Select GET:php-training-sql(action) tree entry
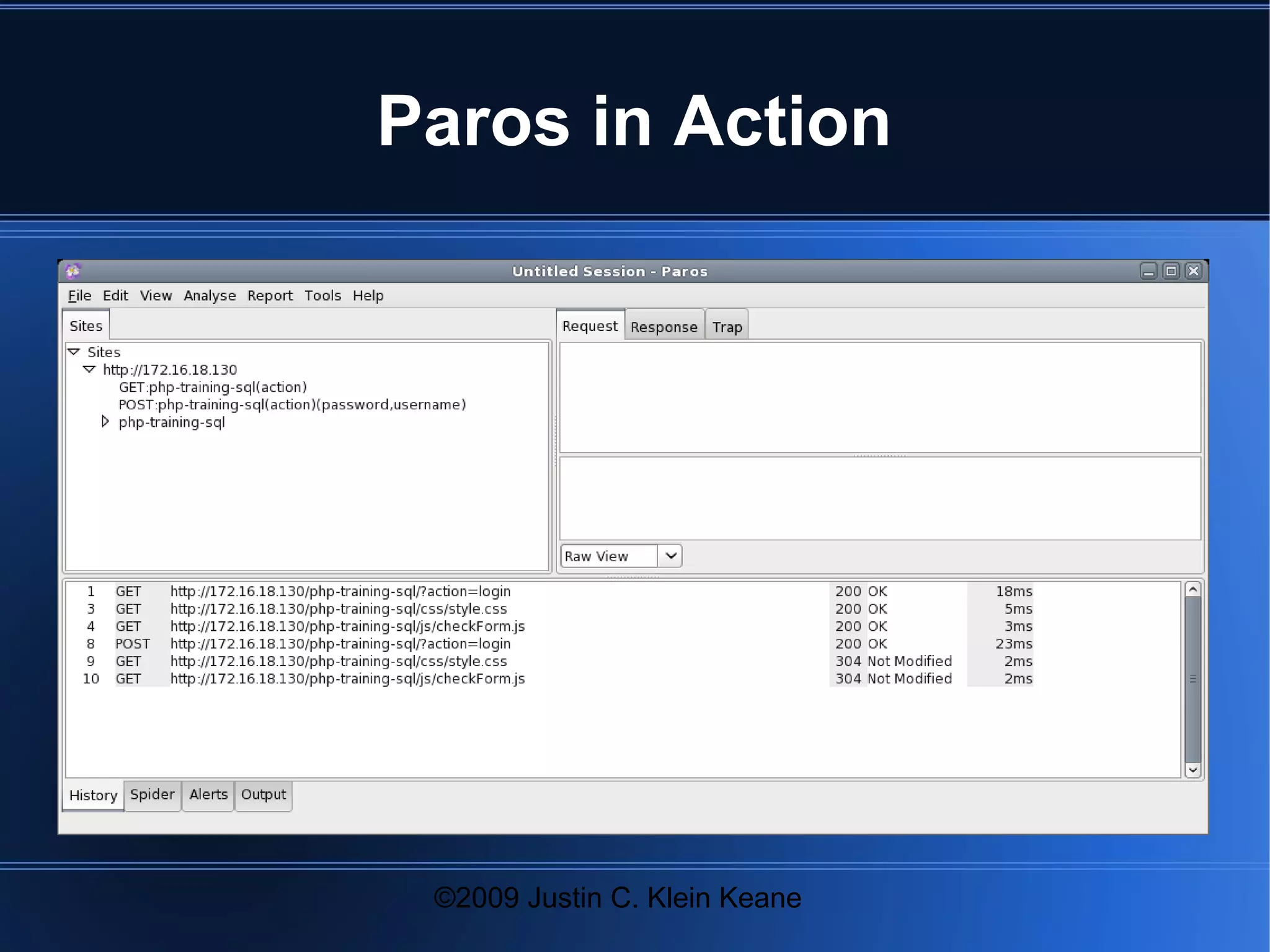The height and width of the screenshot is (952, 1270). coord(213,387)
